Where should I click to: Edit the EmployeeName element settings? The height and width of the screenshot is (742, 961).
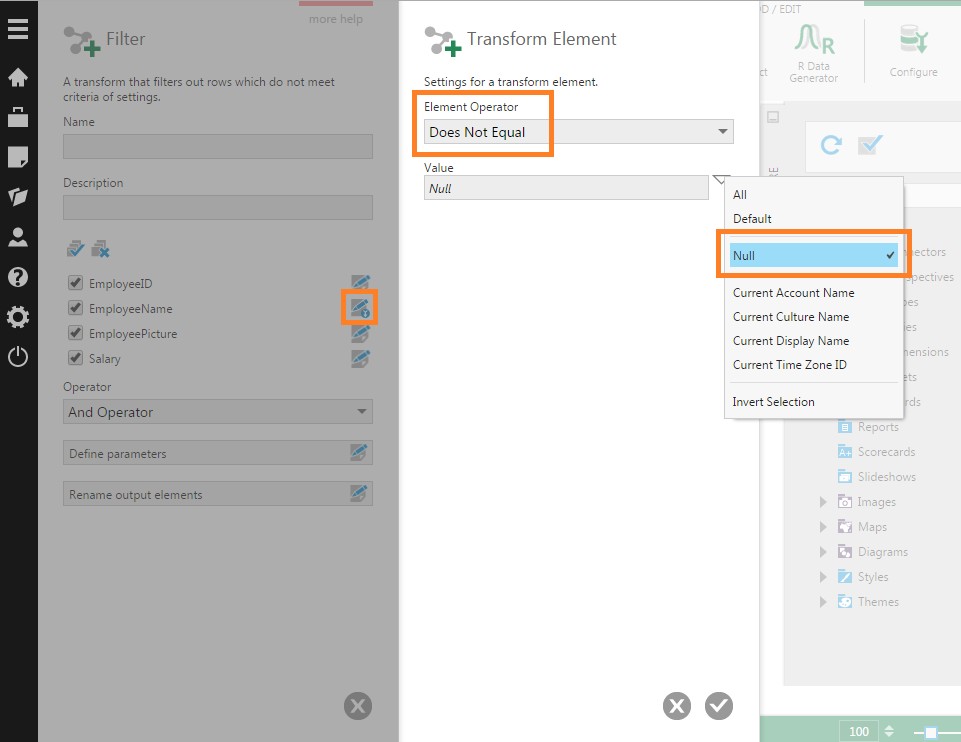tap(360, 308)
